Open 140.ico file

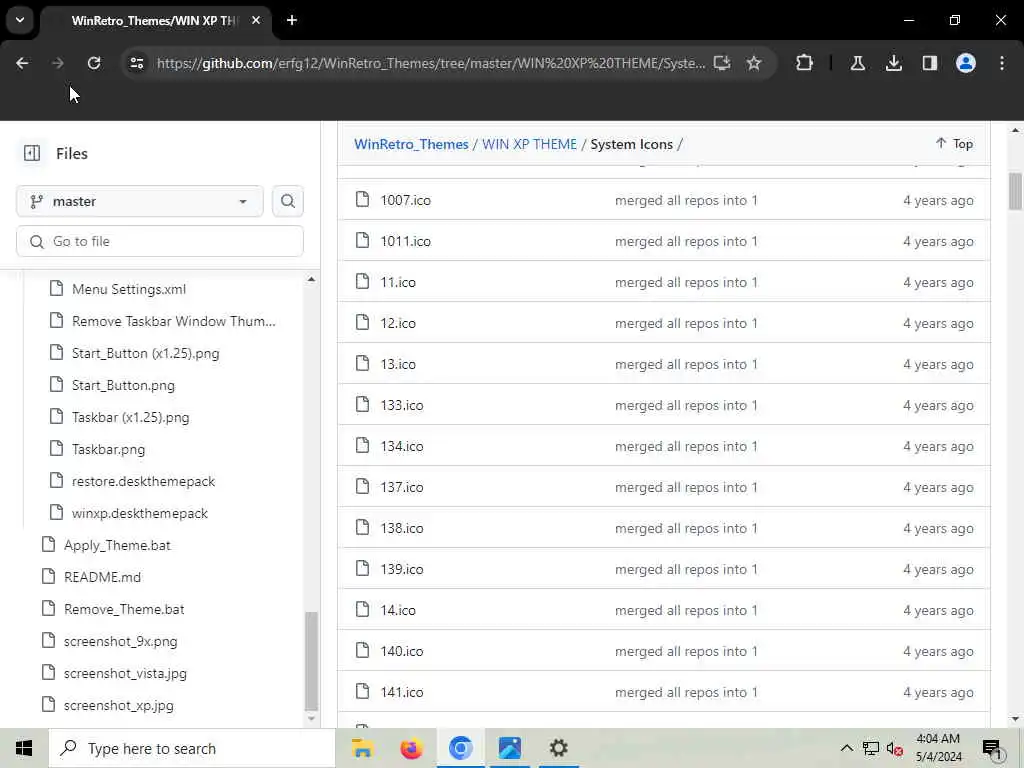[x=402, y=651]
